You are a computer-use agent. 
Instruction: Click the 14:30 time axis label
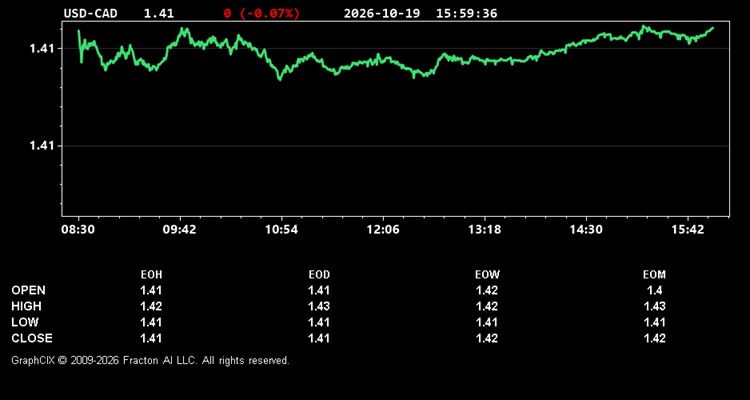[586, 230]
